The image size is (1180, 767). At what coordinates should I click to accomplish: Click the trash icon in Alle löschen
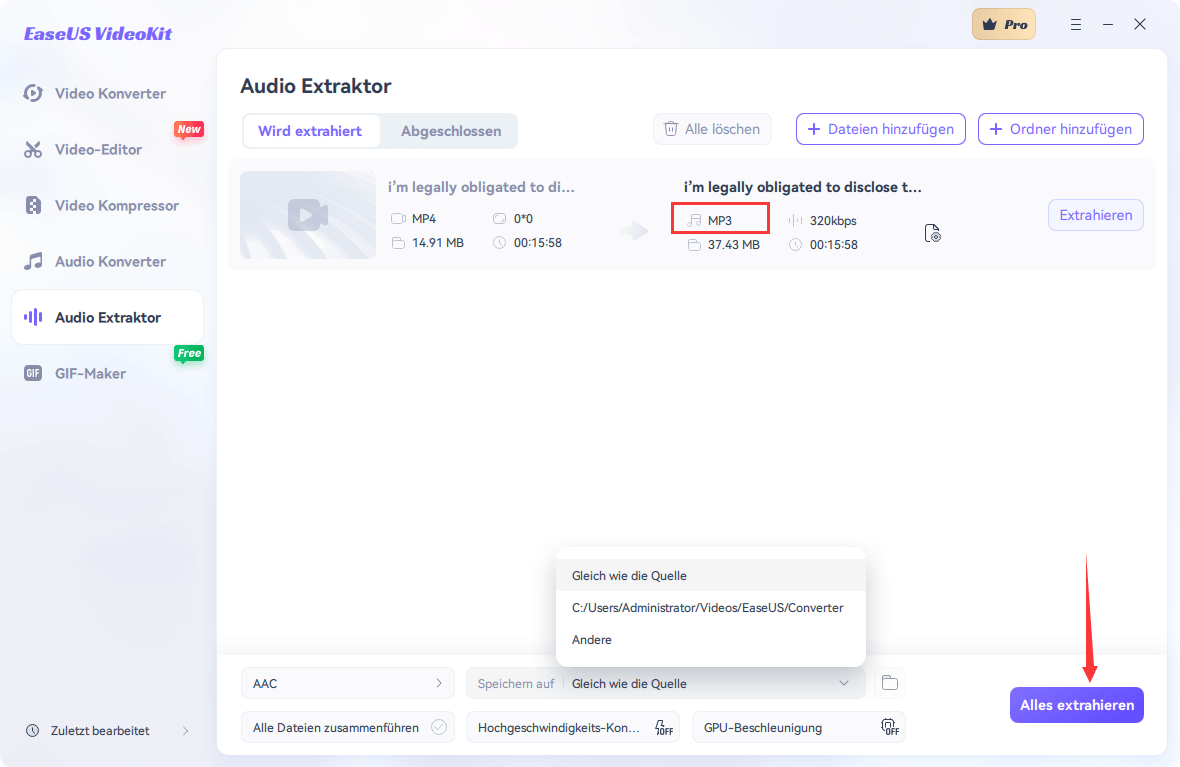(x=671, y=129)
